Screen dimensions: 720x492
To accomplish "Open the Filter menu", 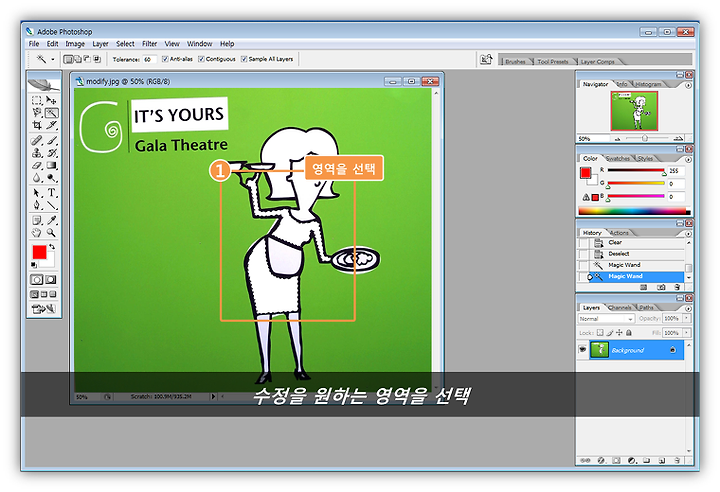I will pyautogui.click(x=149, y=44).
